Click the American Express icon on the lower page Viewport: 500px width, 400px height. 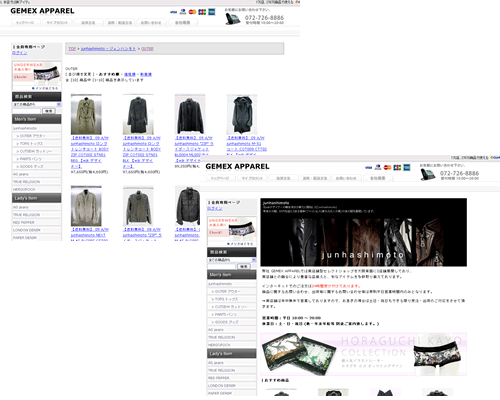pyautogui.click(x=407, y=167)
